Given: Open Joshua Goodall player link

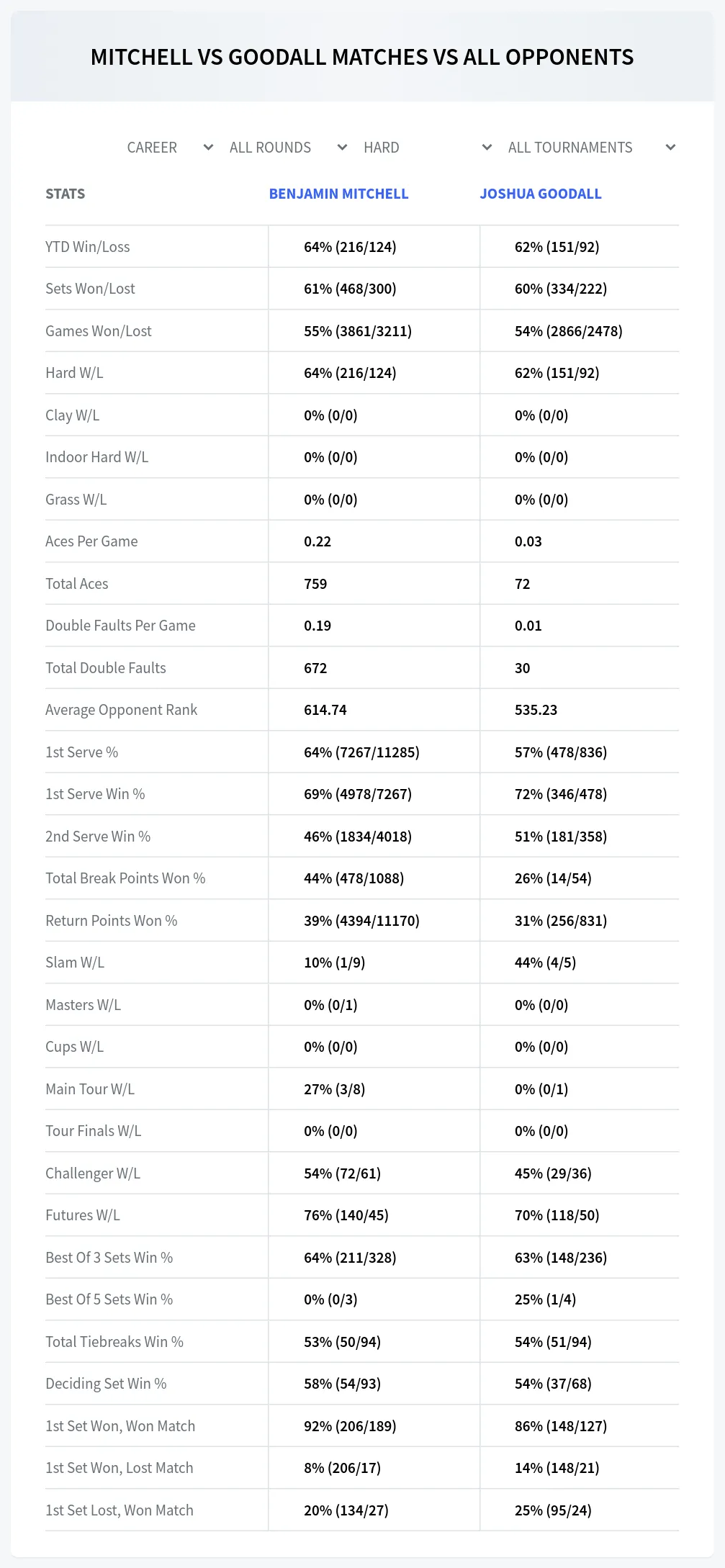Looking at the screenshot, I should (541, 194).
